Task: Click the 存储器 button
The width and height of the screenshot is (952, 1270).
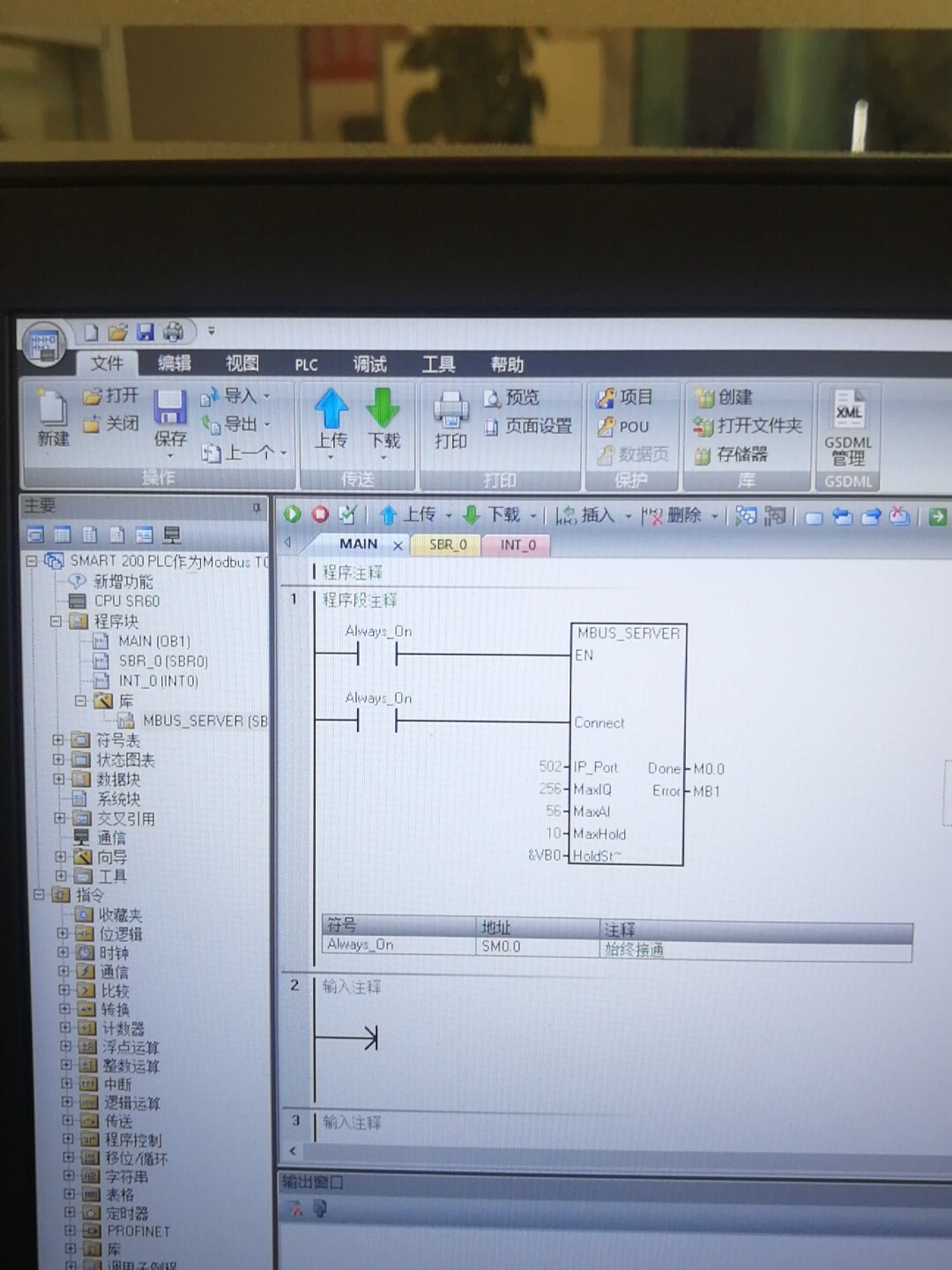Action: click(x=731, y=455)
